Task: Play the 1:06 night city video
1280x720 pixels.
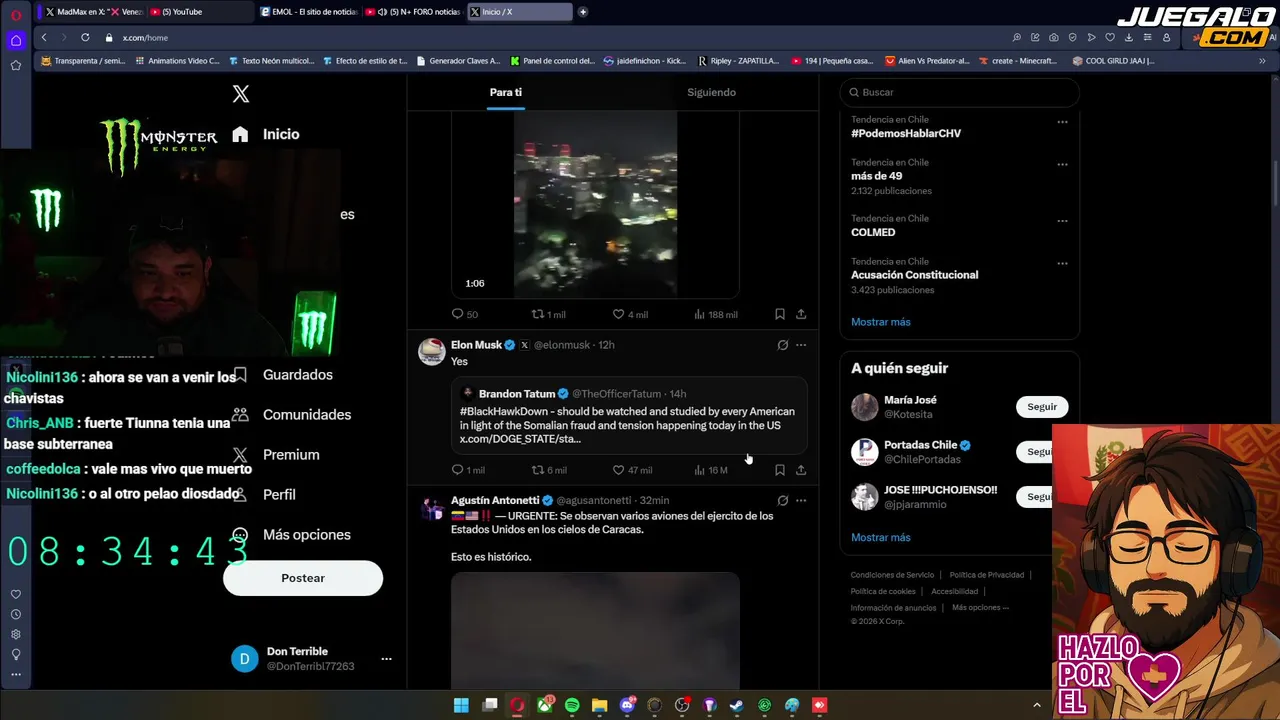Action: pos(595,205)
